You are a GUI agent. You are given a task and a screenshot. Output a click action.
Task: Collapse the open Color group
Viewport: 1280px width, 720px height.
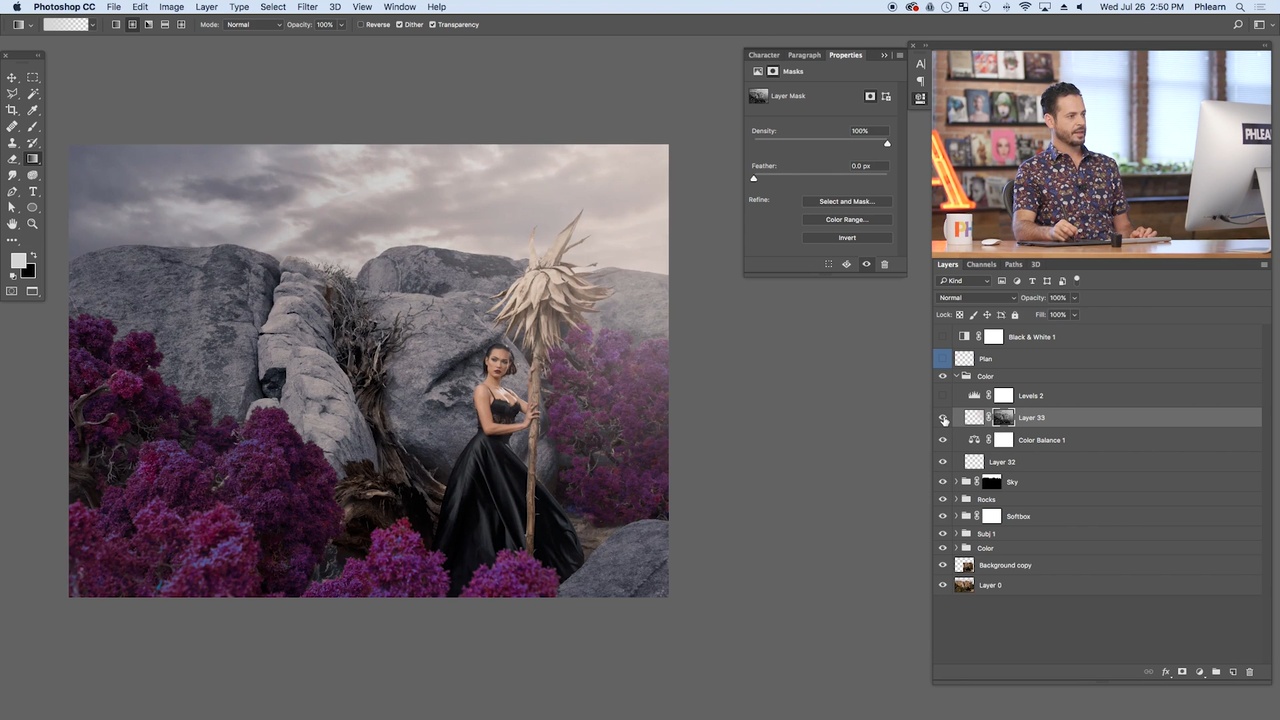click(x=956, y=376)
